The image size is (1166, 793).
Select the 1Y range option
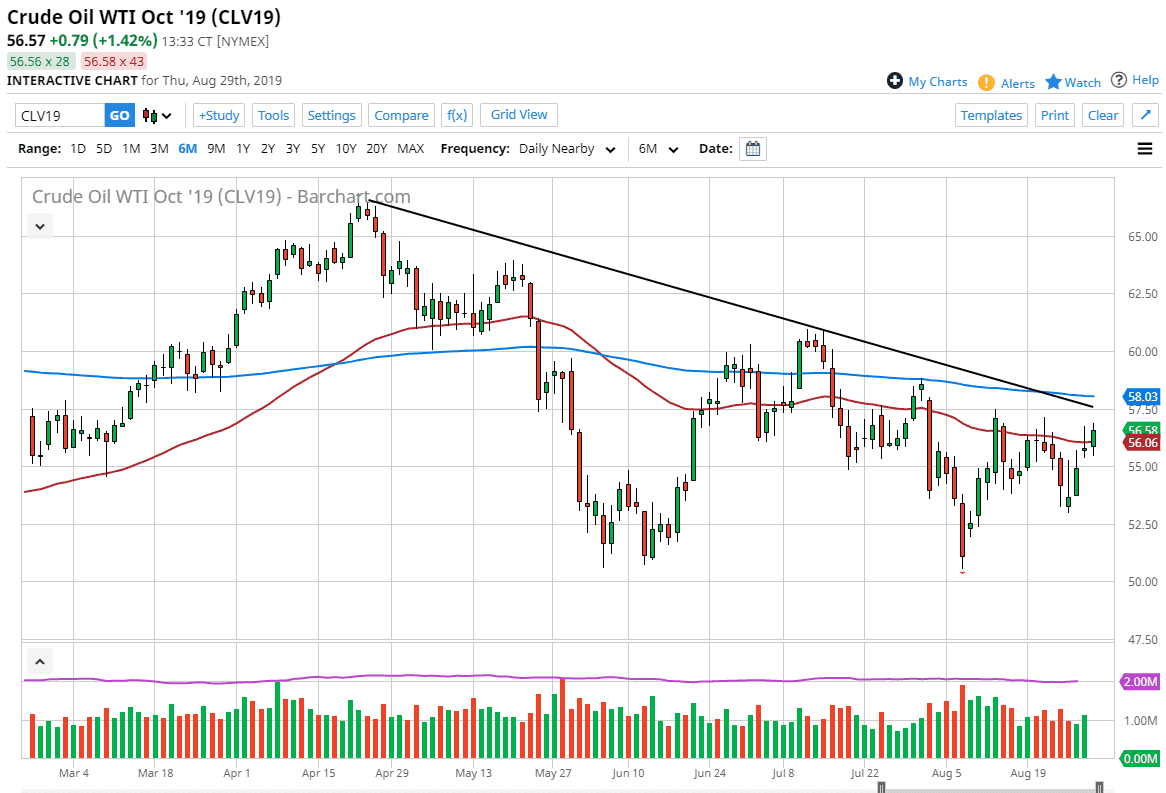click(x=245, y=148)
